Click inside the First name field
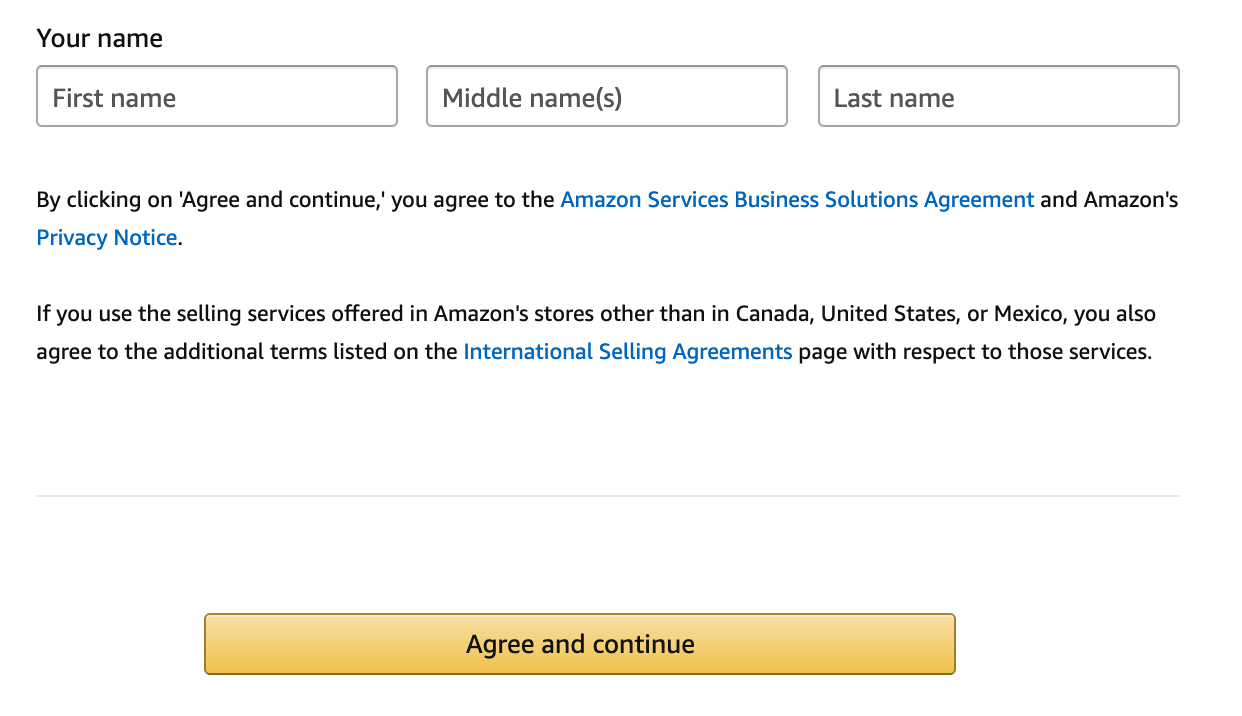Screen dimensions: 1242x716 [x=216, y=96]
